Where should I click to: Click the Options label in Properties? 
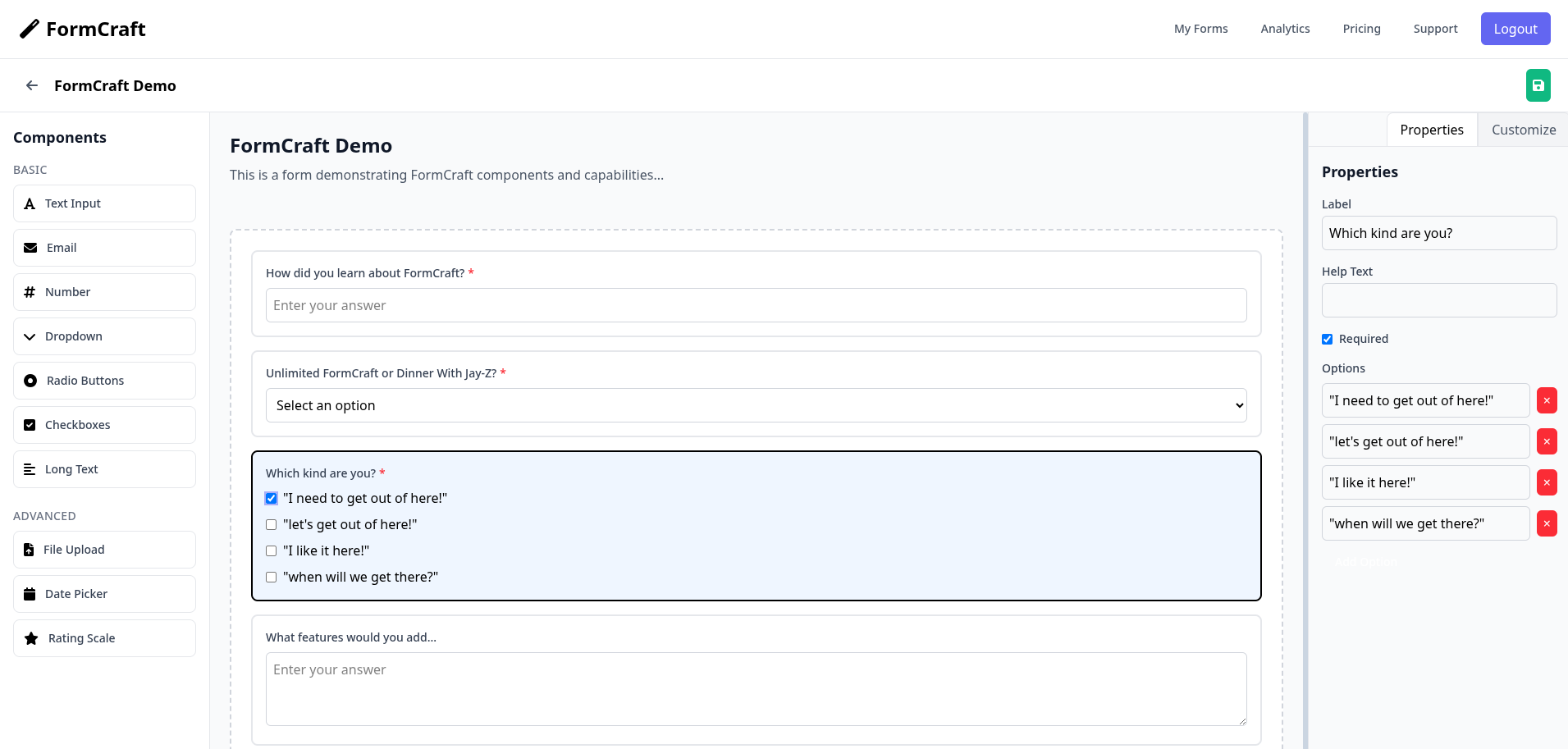tap(1343, 368)
